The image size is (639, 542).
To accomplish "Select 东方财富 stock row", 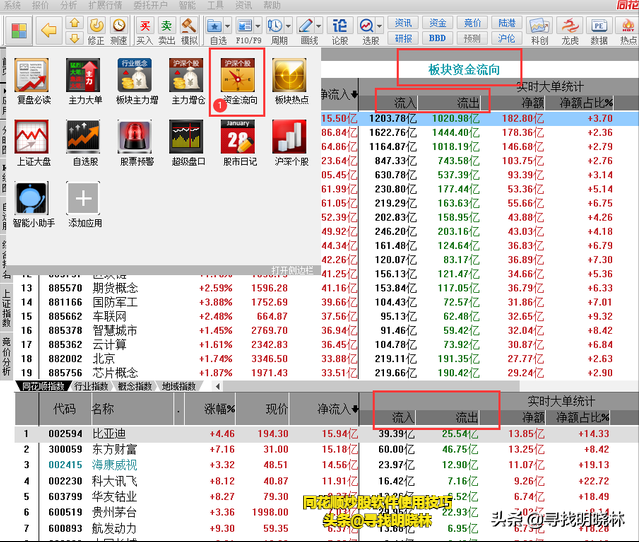I will point(326,449).
